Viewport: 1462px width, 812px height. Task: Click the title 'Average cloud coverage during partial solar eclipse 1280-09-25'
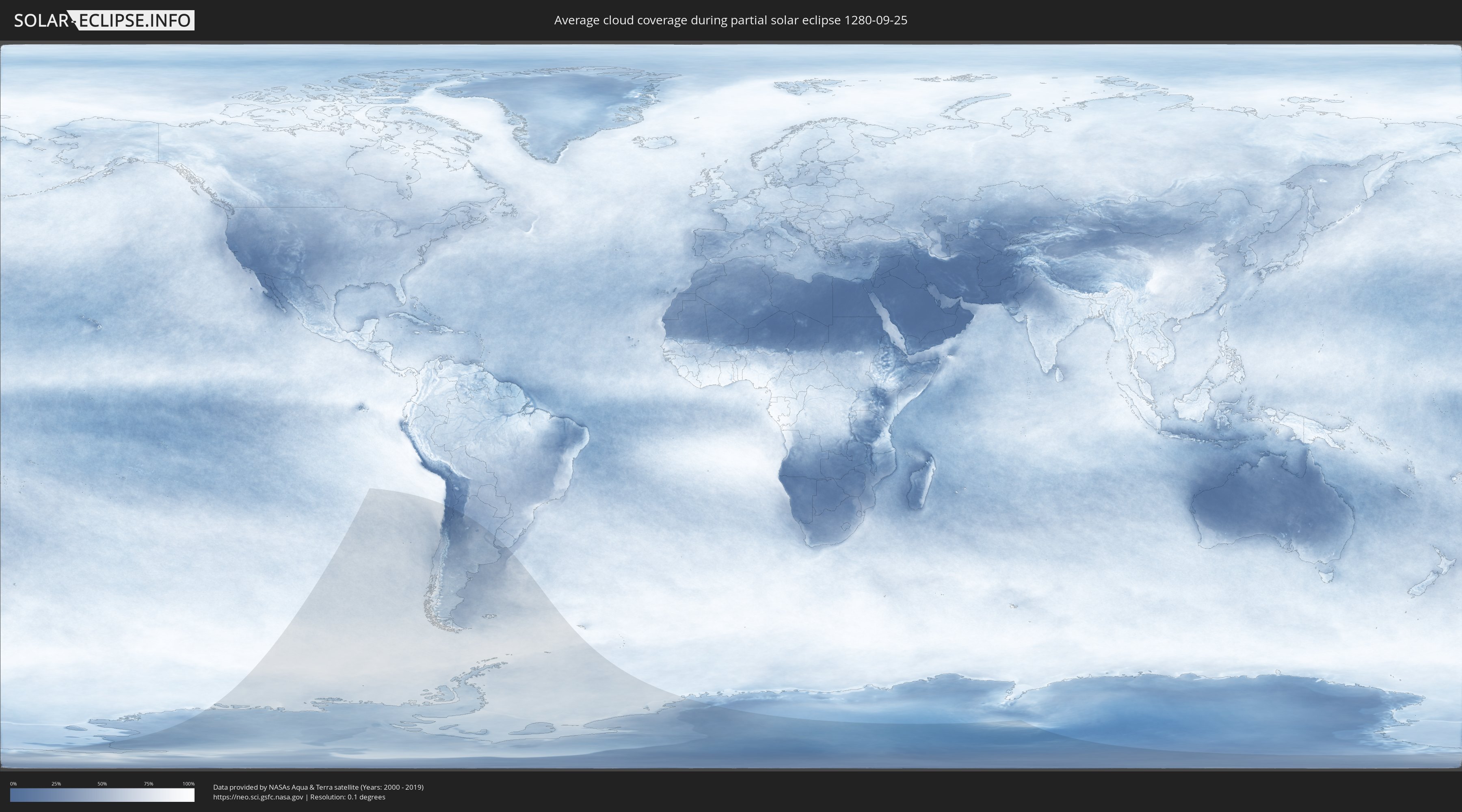[x=731, y=20]
